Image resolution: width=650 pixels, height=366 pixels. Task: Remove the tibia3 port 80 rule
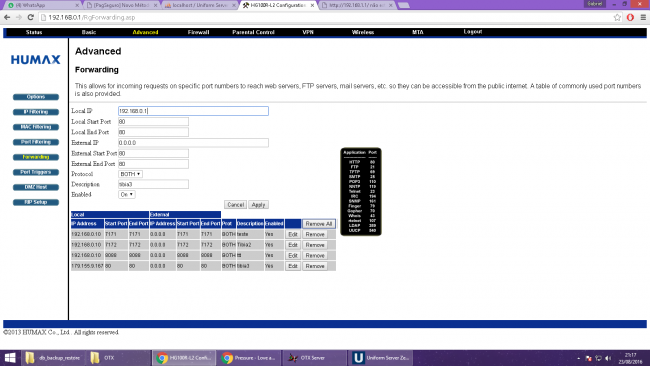315,266
